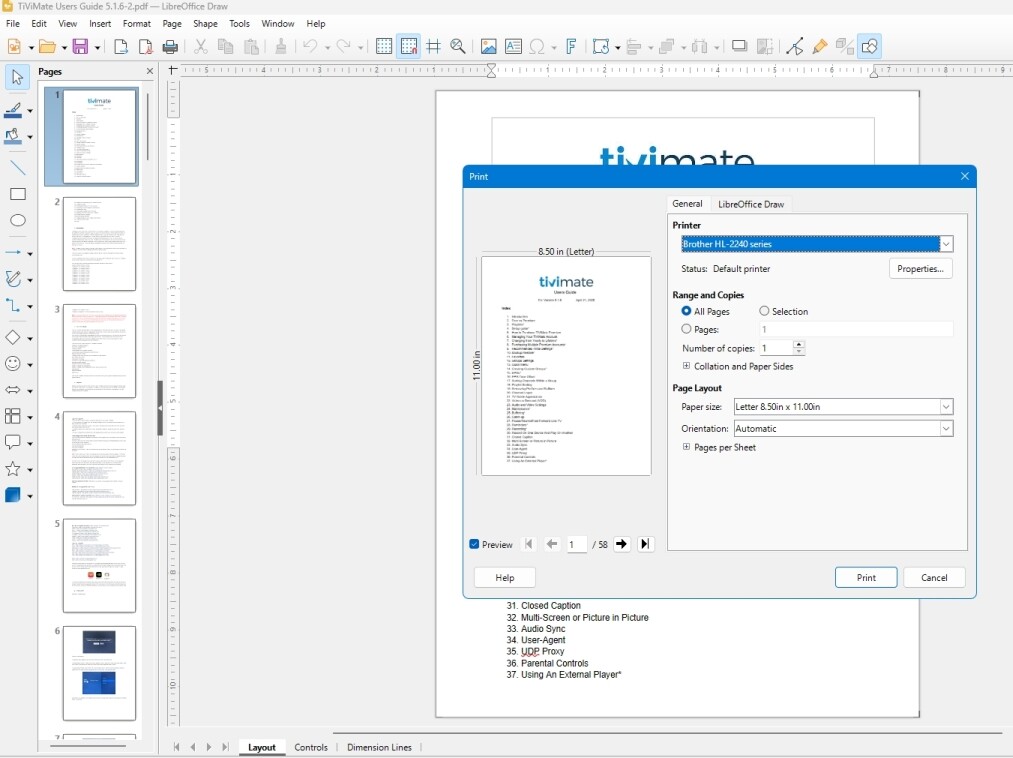The height and width of the screenshot is (758, 1013).
Task: Toggle the Shadow toolbar icon
Action: point(739,47)
